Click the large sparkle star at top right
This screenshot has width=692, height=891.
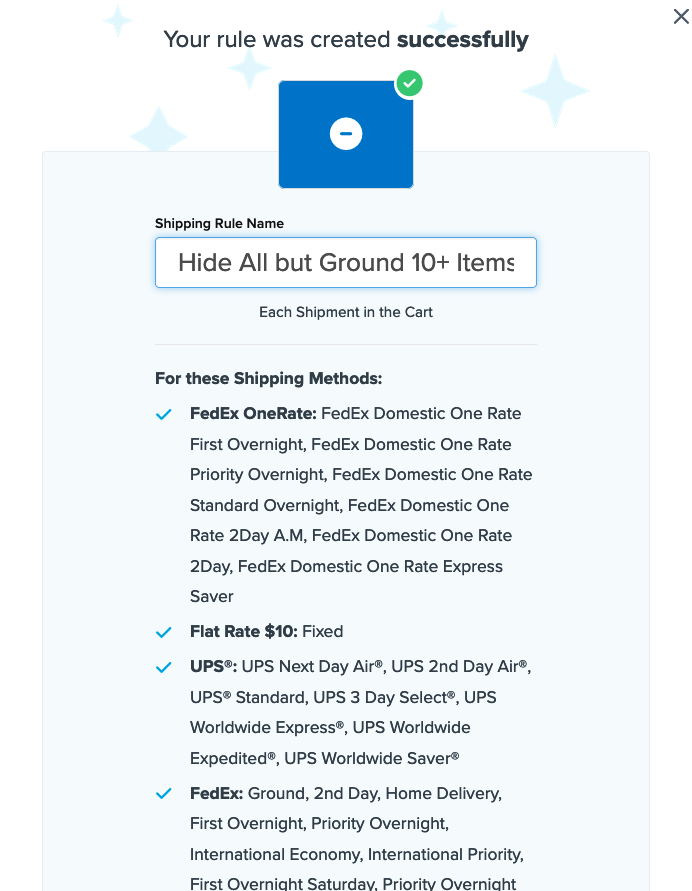(x=556, y=90)
